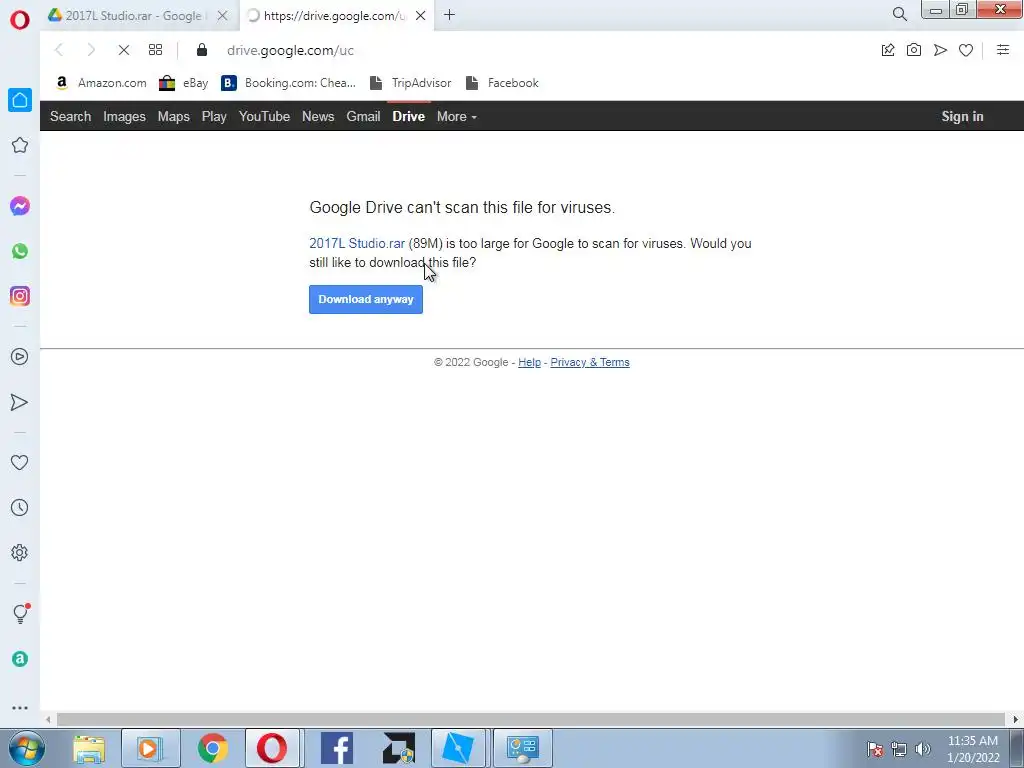The image size is (1024, 768).
Task: Select Images in the Google bar
Action: 124,116
